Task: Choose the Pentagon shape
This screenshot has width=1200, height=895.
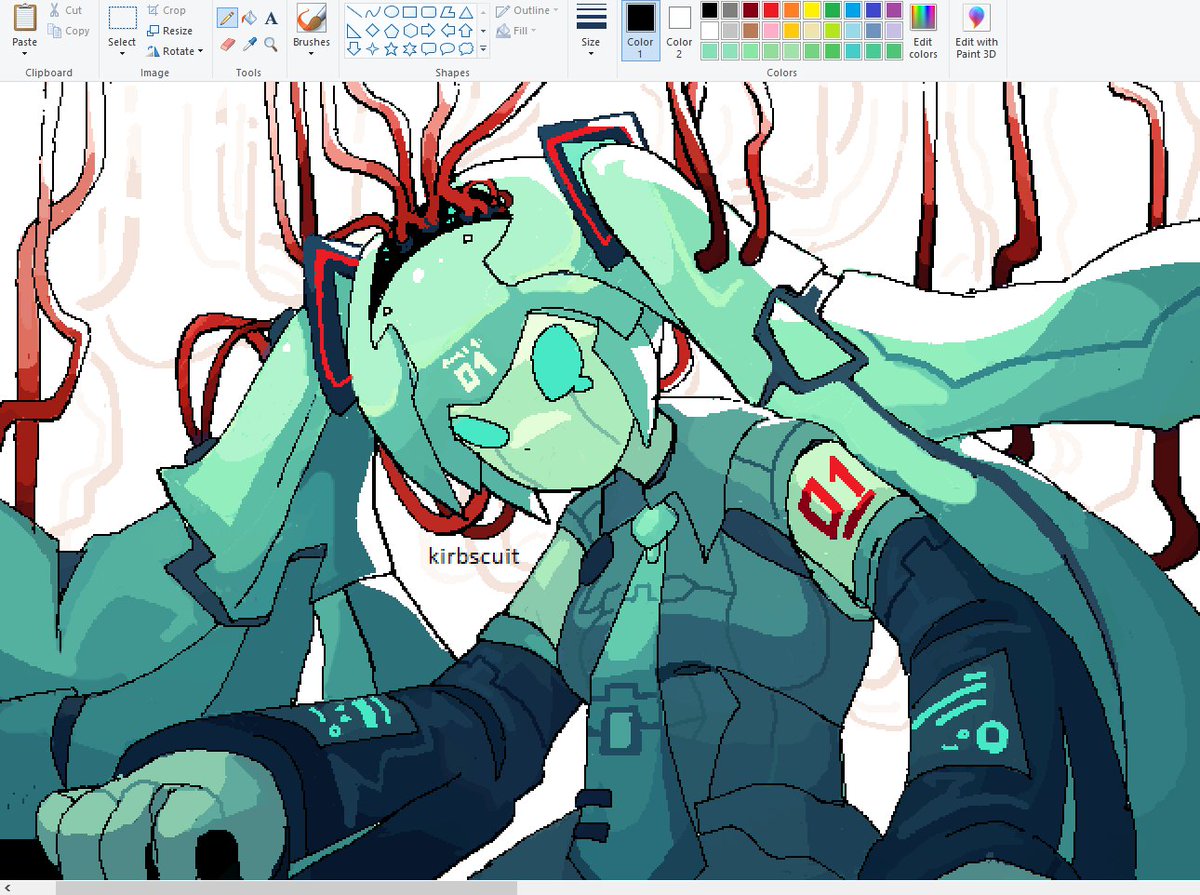Action: (391, 30)
